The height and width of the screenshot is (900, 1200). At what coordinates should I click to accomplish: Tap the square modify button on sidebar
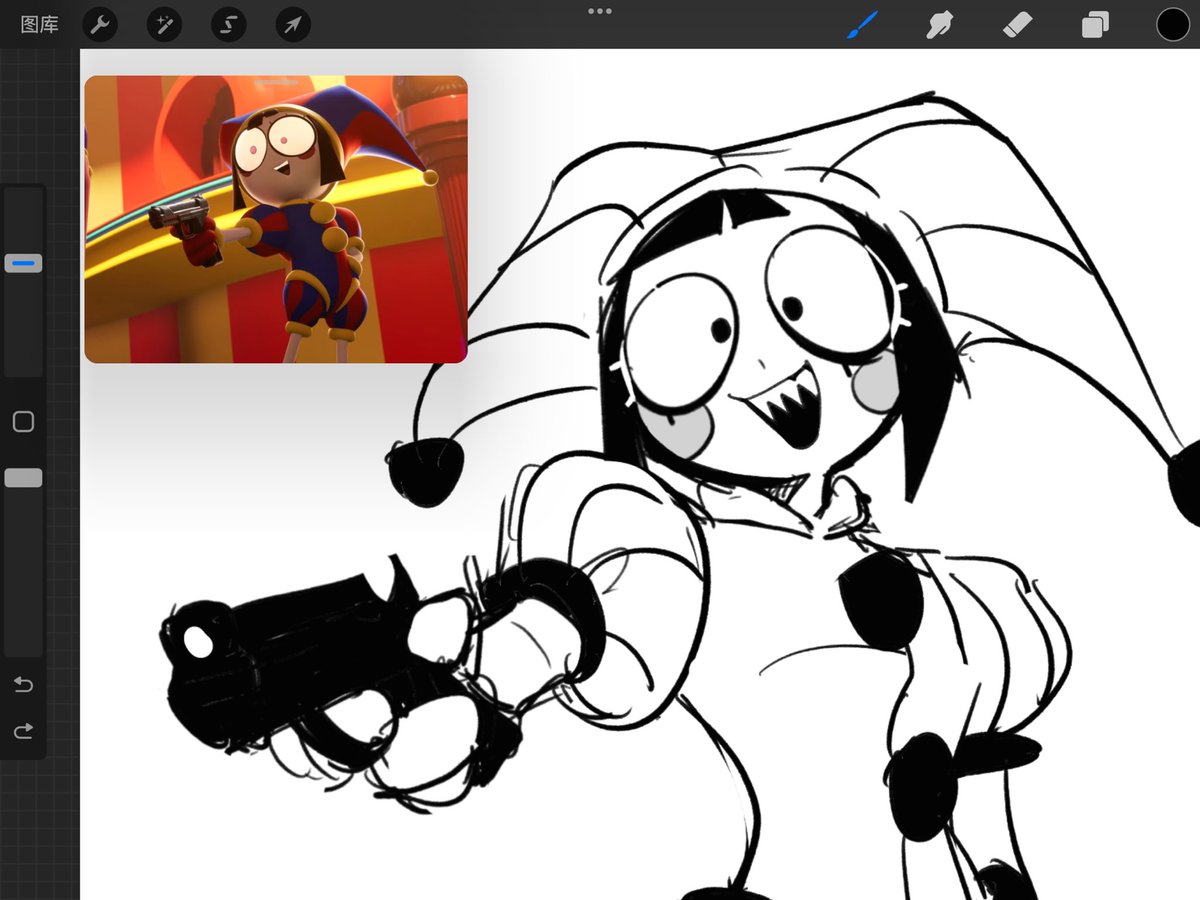tap(24, 422)
